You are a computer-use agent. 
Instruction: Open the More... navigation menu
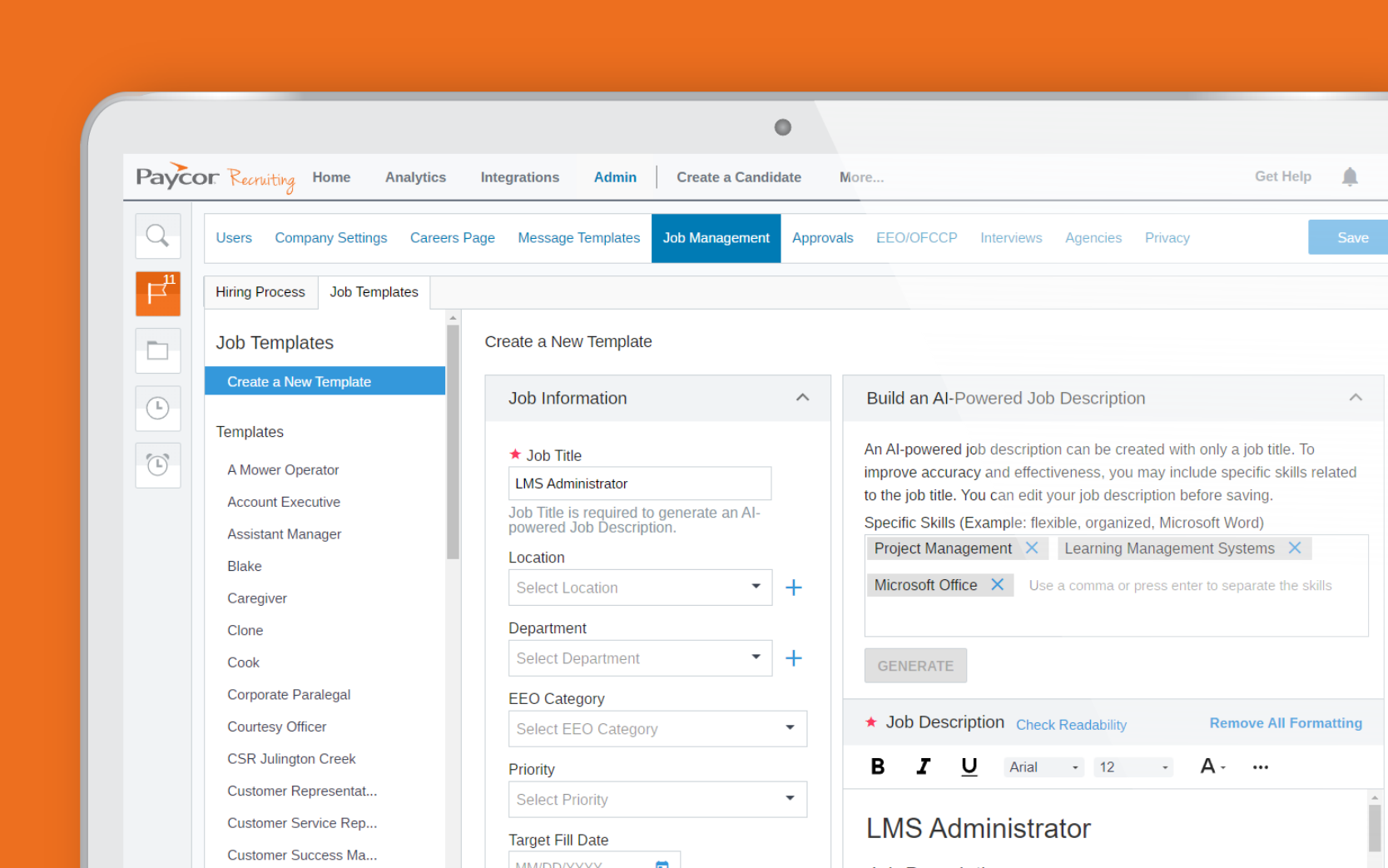coord(861,177)
